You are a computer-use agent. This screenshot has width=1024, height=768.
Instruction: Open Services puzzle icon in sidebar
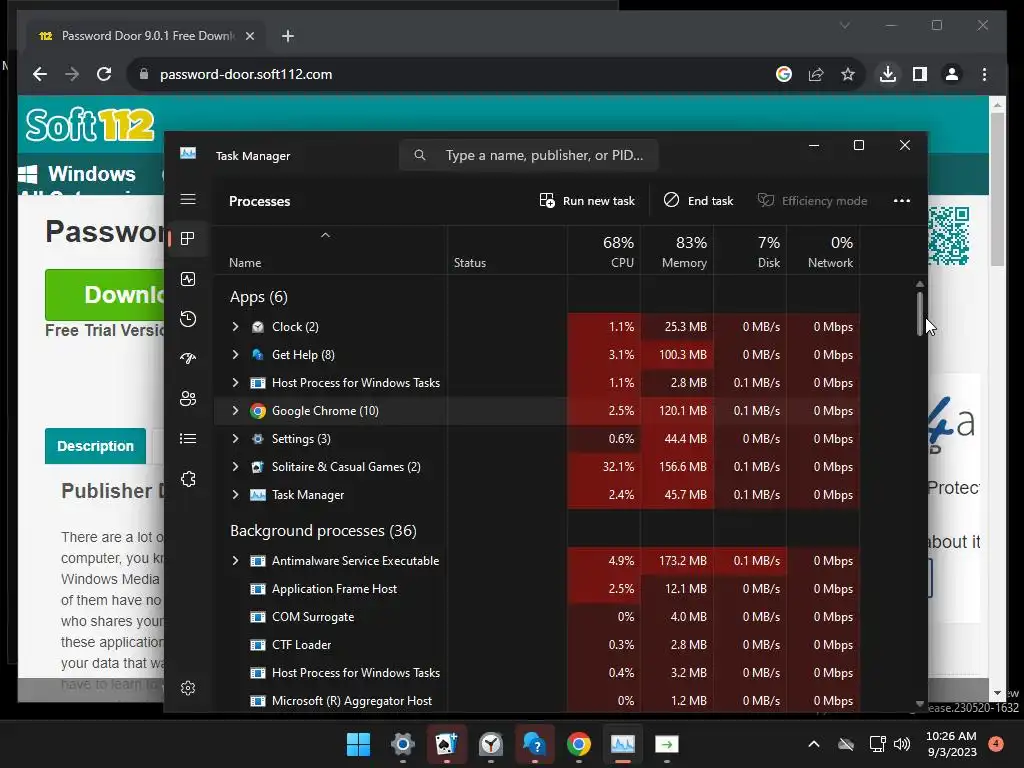point(188,479)
